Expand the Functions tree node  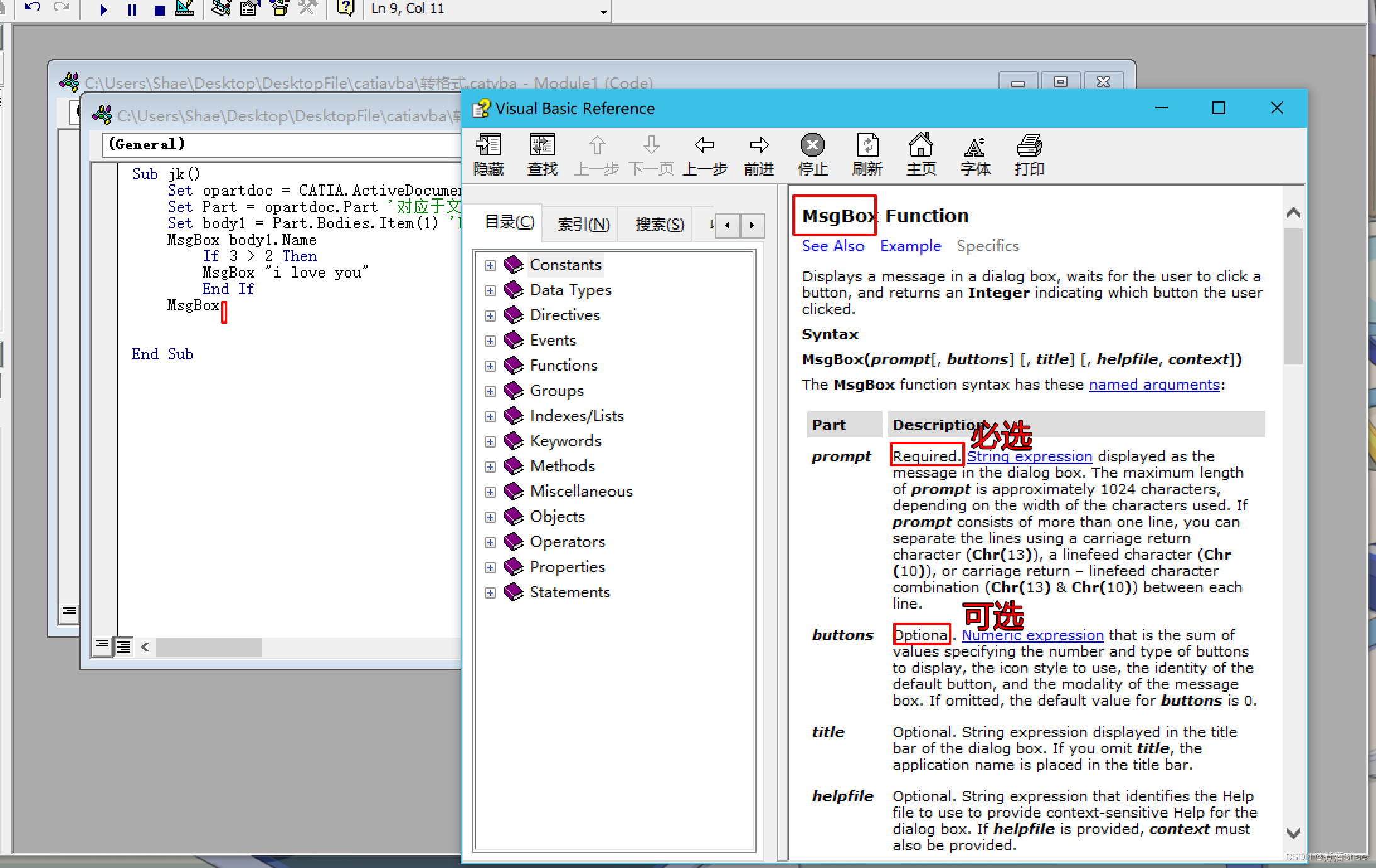[x=490, y=366]
